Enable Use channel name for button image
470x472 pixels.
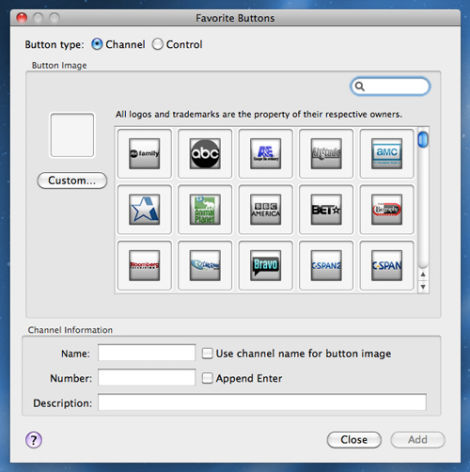tap(207, 353)
